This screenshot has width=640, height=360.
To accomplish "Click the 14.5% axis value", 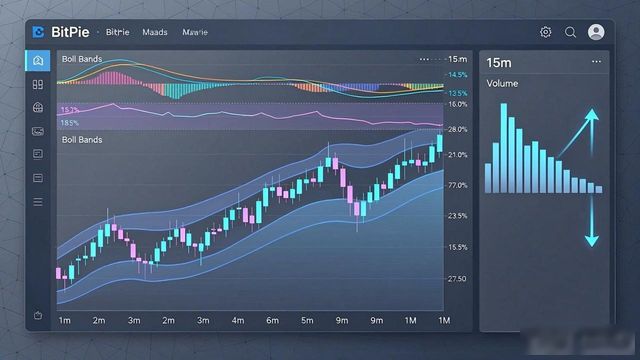I will click(458, 75).
